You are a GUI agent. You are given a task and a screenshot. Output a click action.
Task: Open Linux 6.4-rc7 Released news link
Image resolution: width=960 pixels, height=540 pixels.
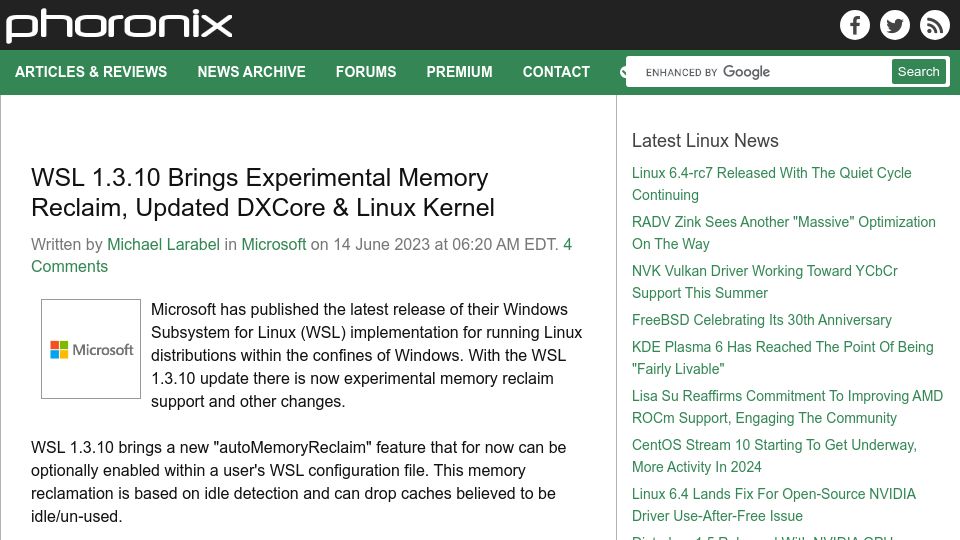pos(771,184)
